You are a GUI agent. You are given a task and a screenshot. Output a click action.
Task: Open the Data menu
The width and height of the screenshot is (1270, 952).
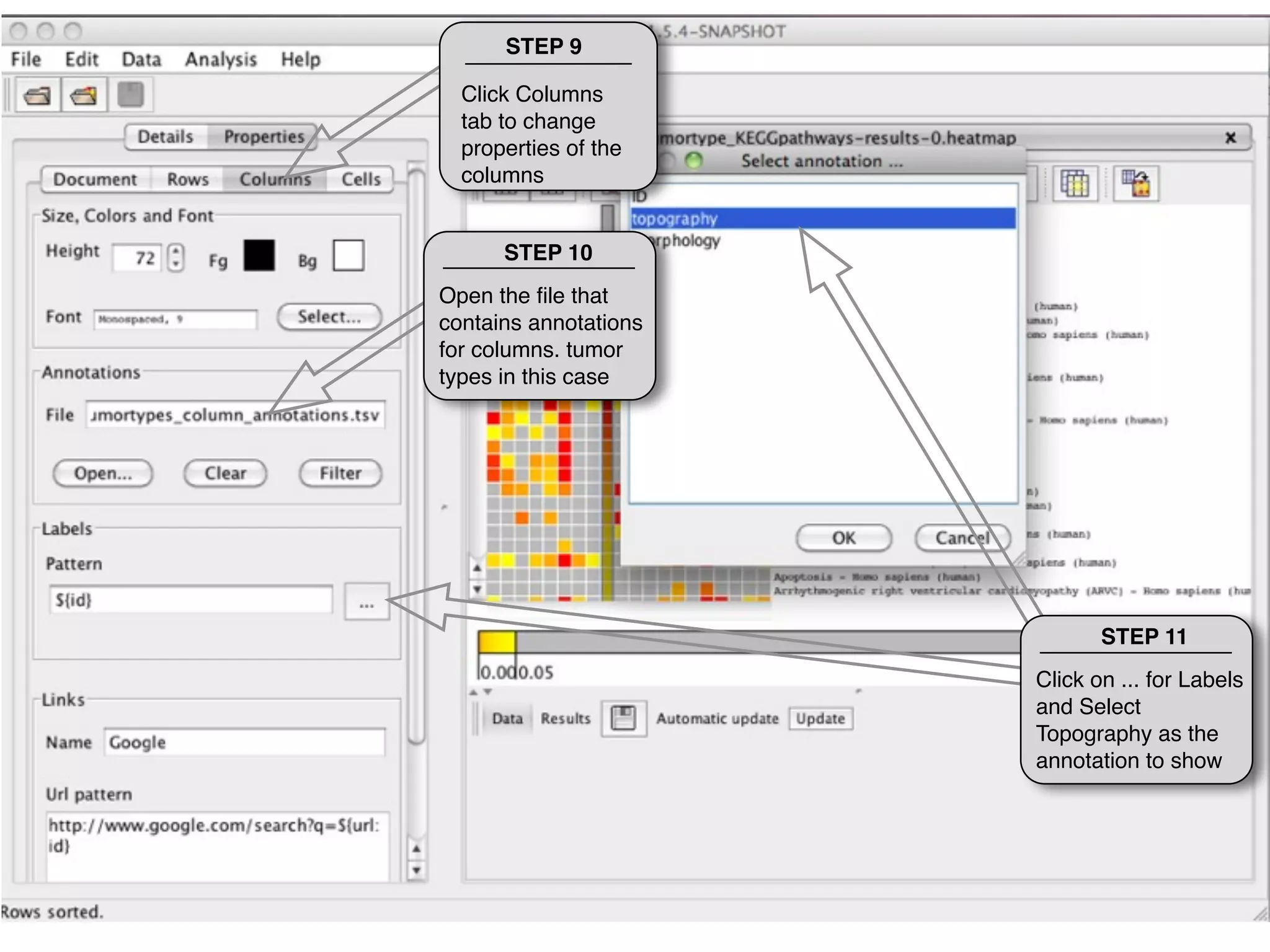pos(141,59)
